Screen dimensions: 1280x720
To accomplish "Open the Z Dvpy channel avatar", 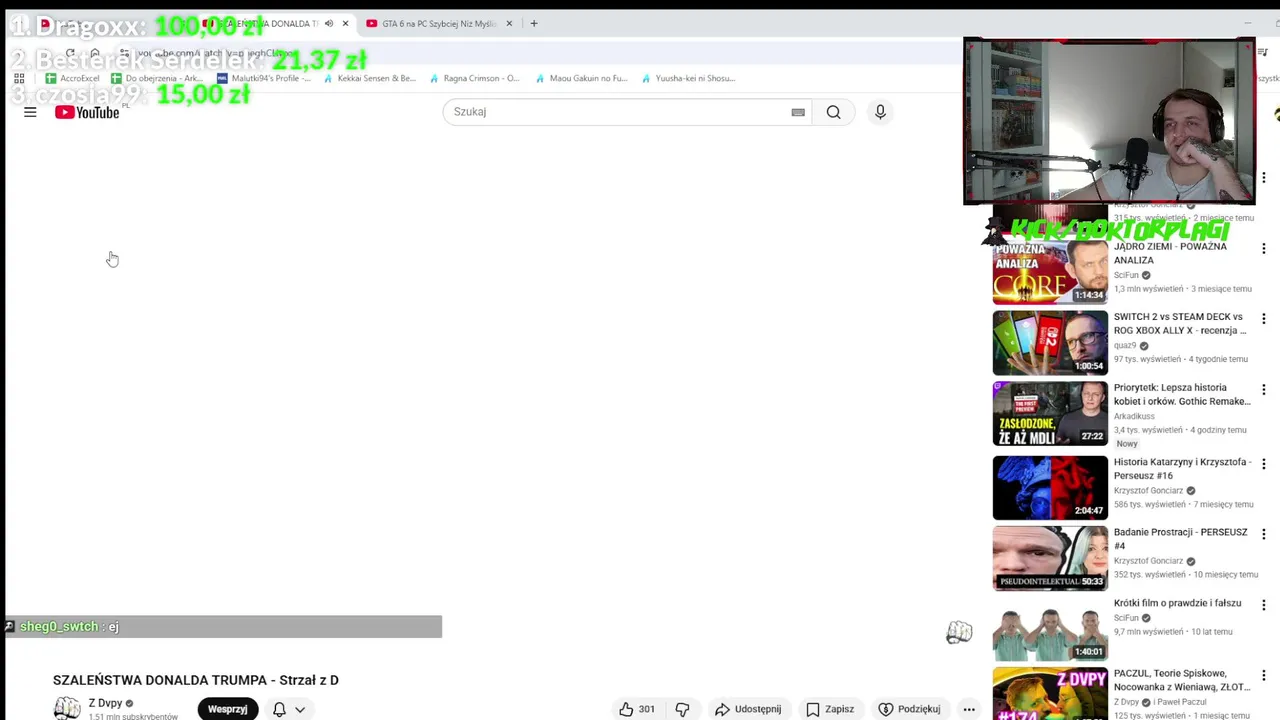I will point(67,708).
